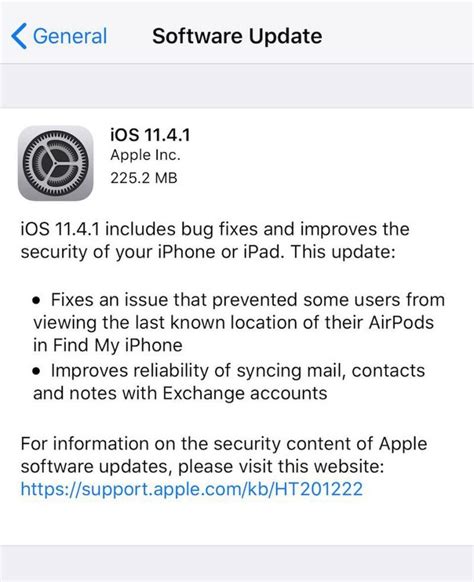This screenshot has width=474, height=582.
Task: Click the "This update:" text
Action: [343, 252]
